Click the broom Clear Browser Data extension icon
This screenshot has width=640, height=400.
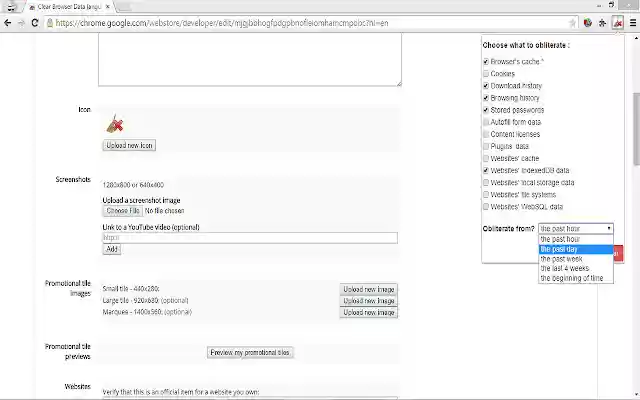tap(618, 23)
